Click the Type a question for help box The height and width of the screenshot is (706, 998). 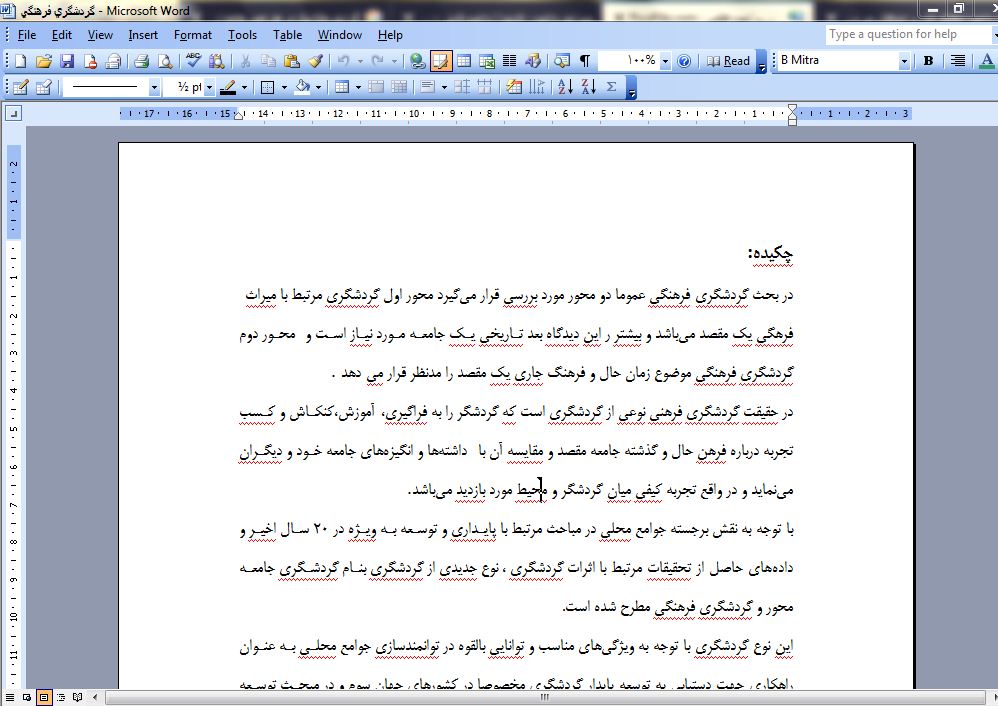(905, 34)
